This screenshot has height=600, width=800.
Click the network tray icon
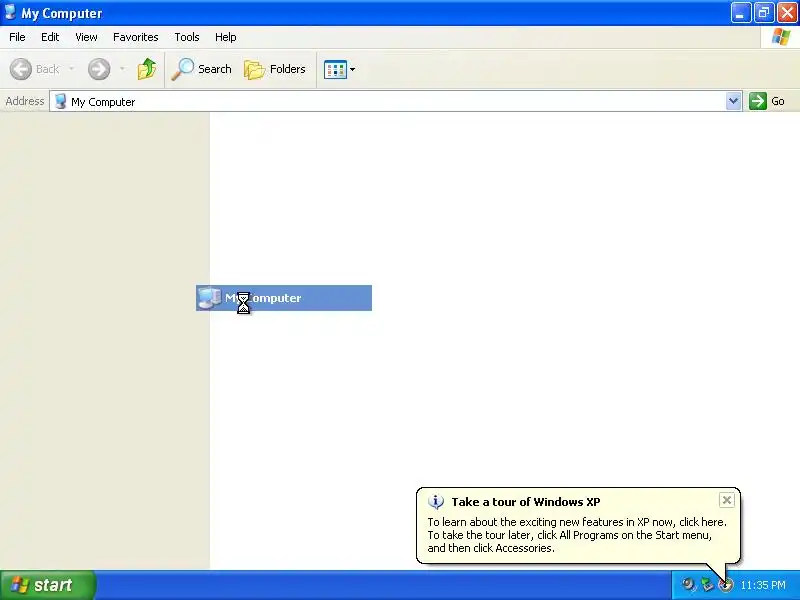(x=707, y=584)
